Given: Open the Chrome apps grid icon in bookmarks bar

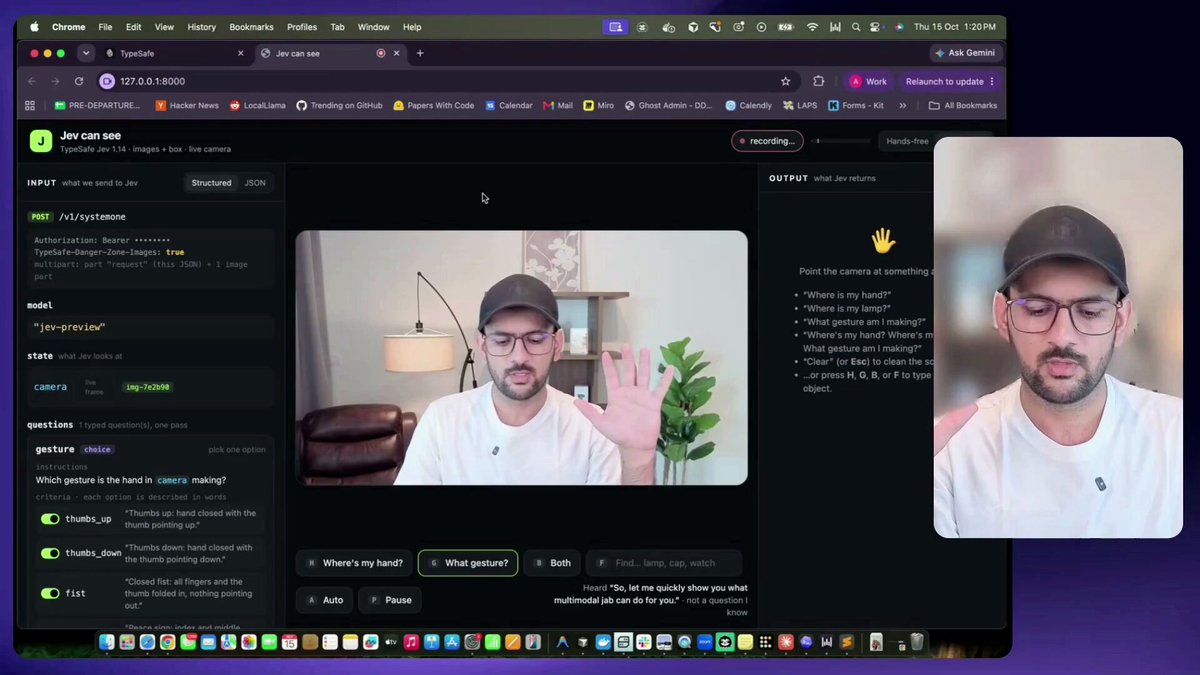Looking at the screenshot, I should (x=30, y=105).
